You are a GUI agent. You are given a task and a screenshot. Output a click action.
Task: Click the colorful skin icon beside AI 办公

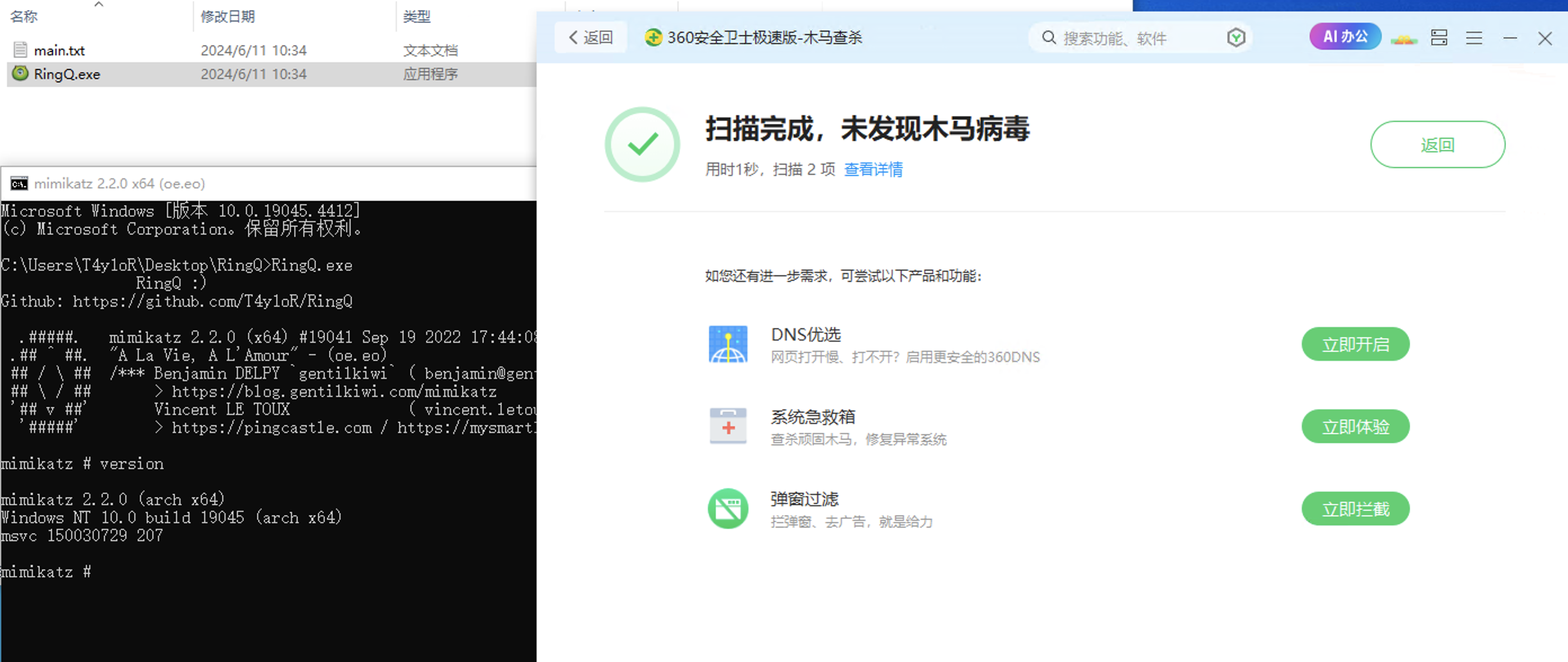(x=1403, y=39)
